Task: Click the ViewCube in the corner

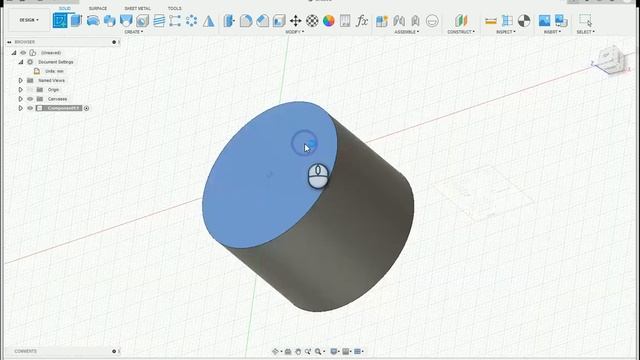Action: point(611,60)
